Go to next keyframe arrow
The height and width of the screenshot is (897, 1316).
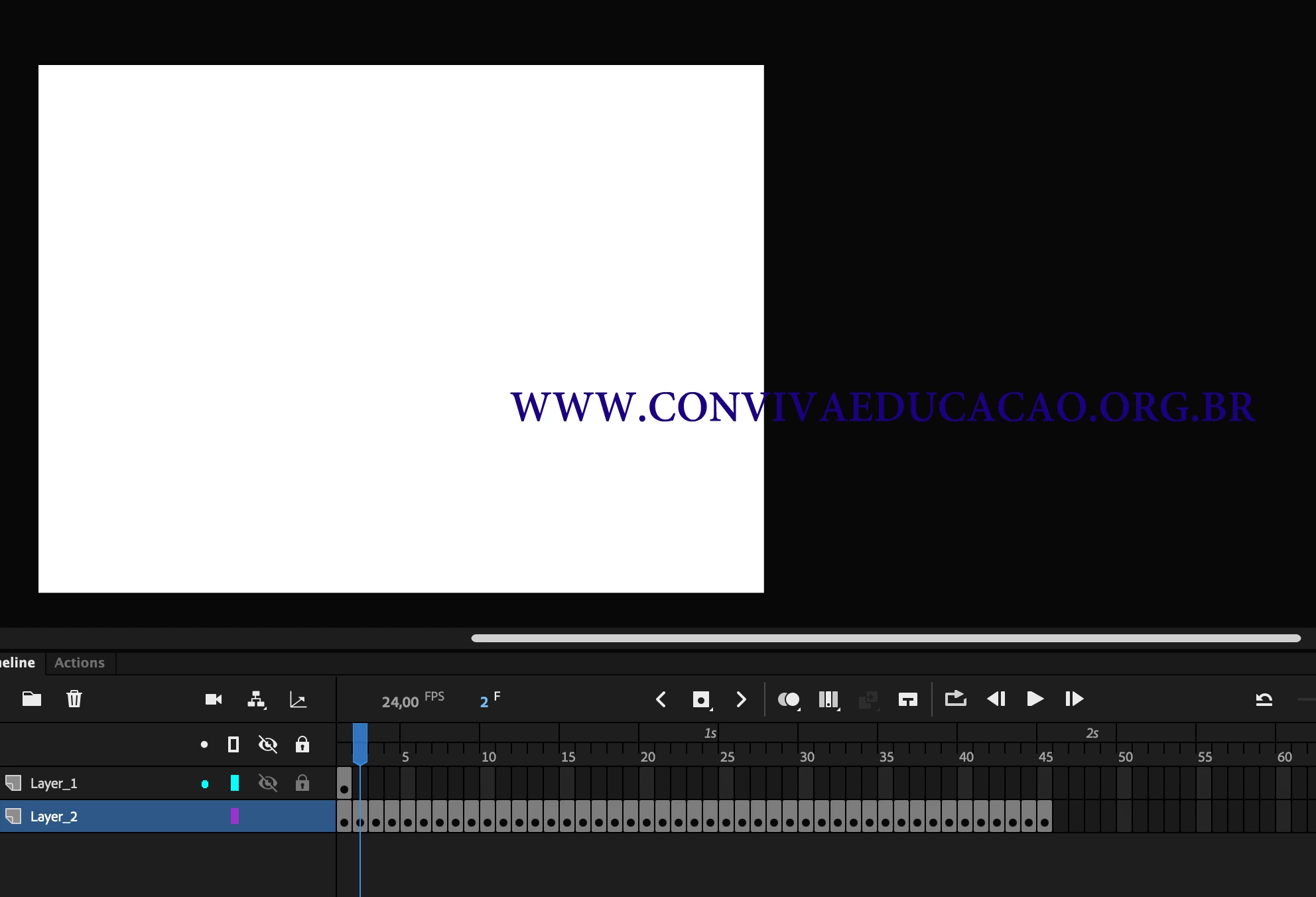coord(741,699)
